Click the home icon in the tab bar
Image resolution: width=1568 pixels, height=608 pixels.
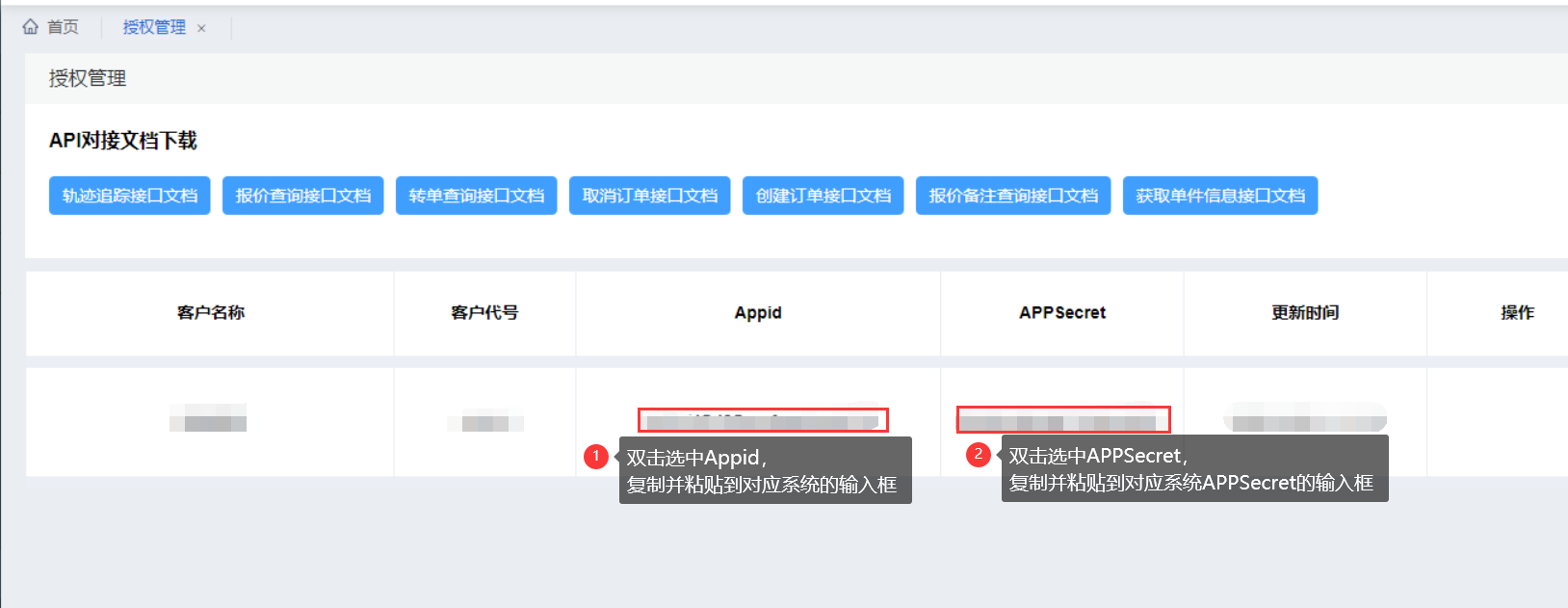click(31, 27)
